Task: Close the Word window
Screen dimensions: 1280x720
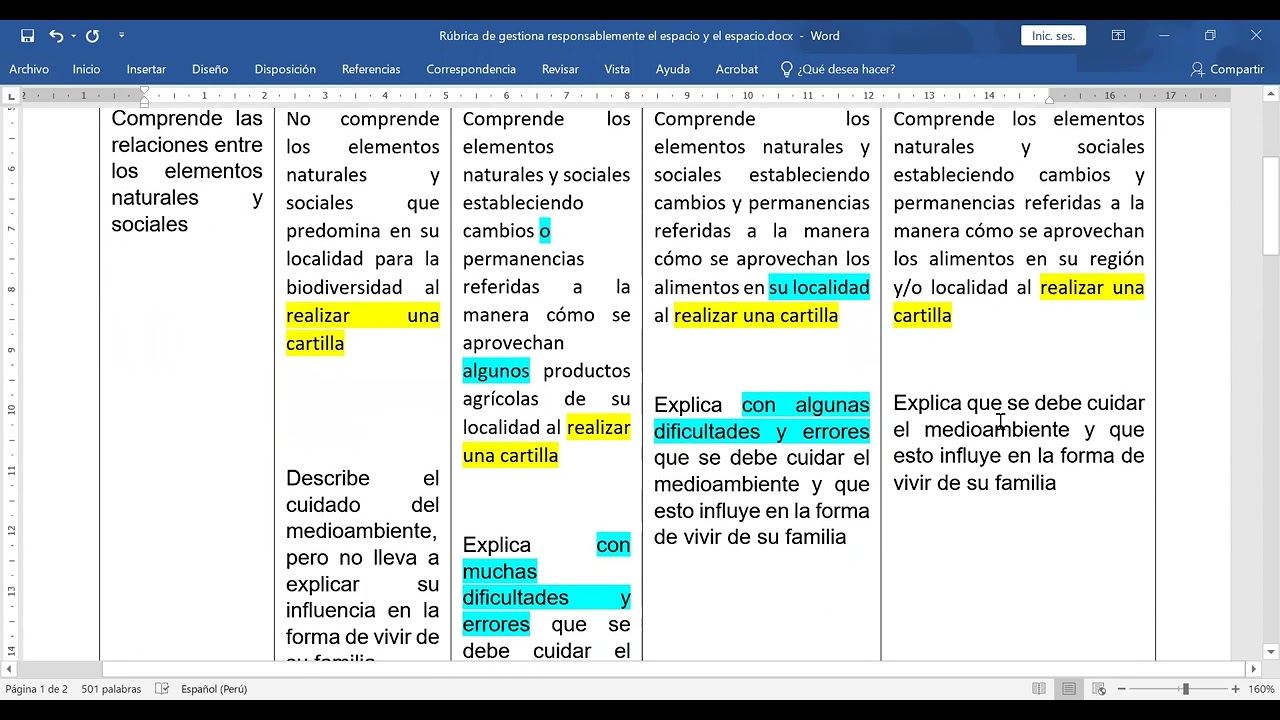Action: pos(1256,36)
